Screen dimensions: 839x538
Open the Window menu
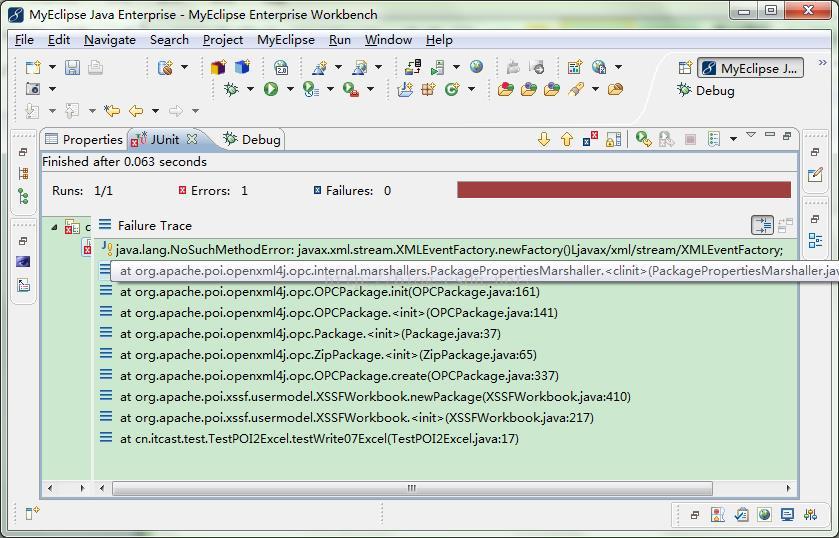point(388,40)
